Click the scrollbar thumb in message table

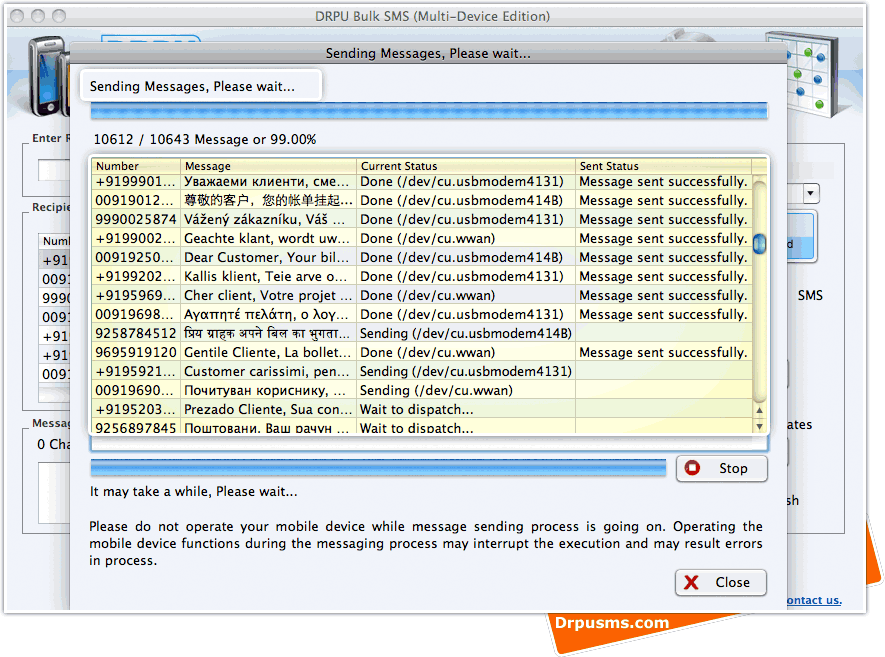[759, 243]
